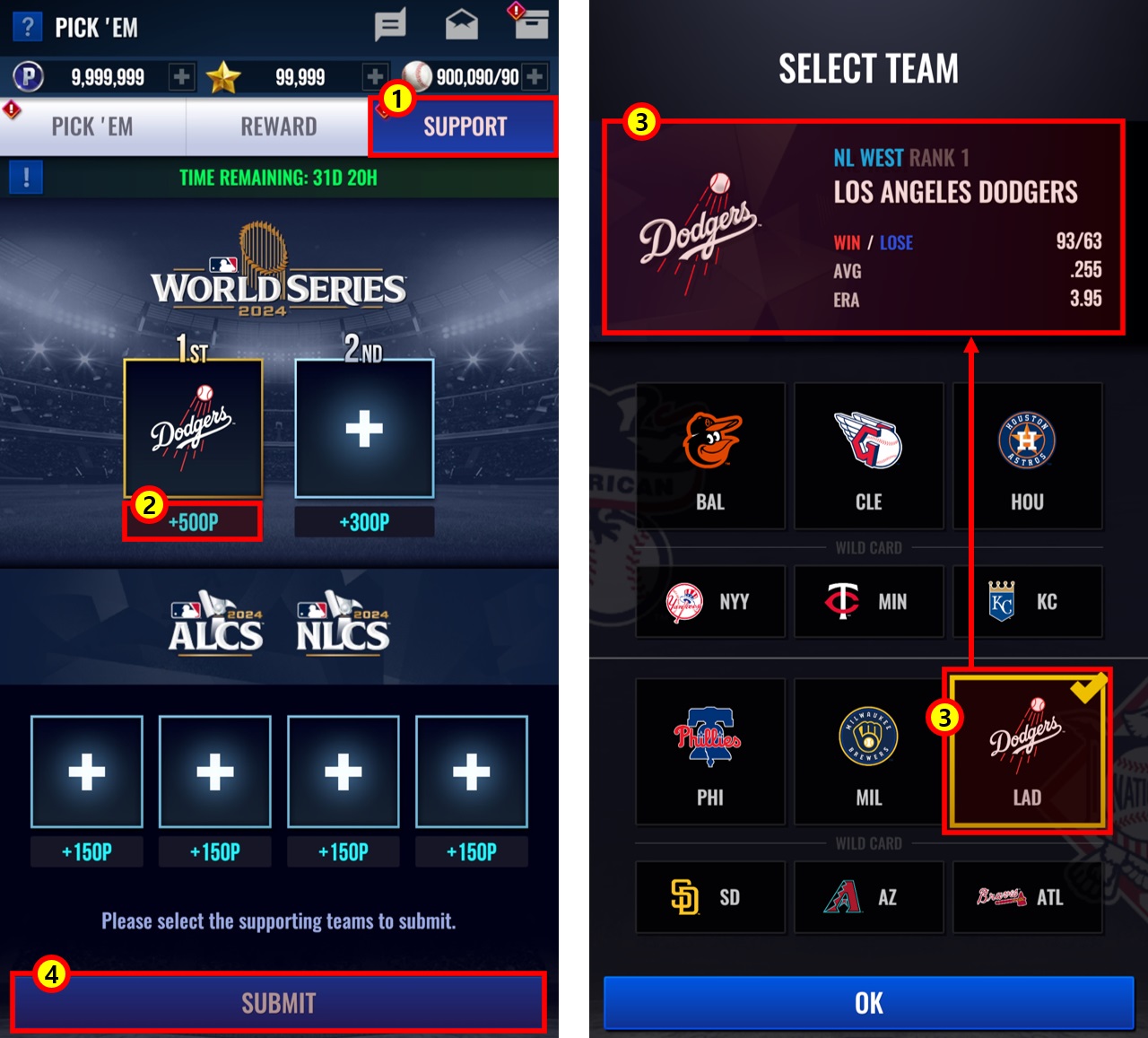This screenshot has width=1148, height=1038.
Task: Add points with plus beside 9,999,999
Action: coord(181,77)
